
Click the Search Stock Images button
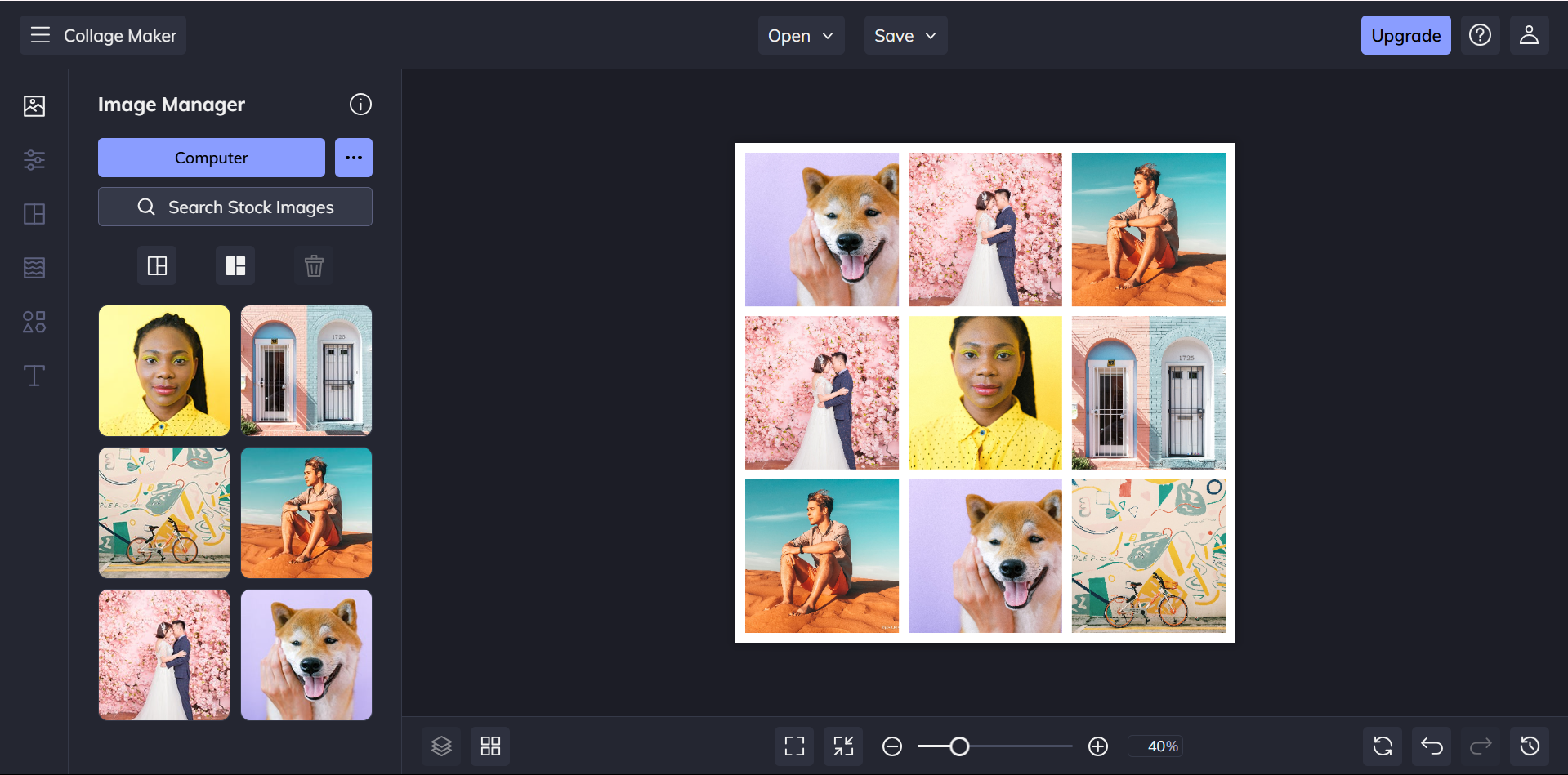pos(235,207)
